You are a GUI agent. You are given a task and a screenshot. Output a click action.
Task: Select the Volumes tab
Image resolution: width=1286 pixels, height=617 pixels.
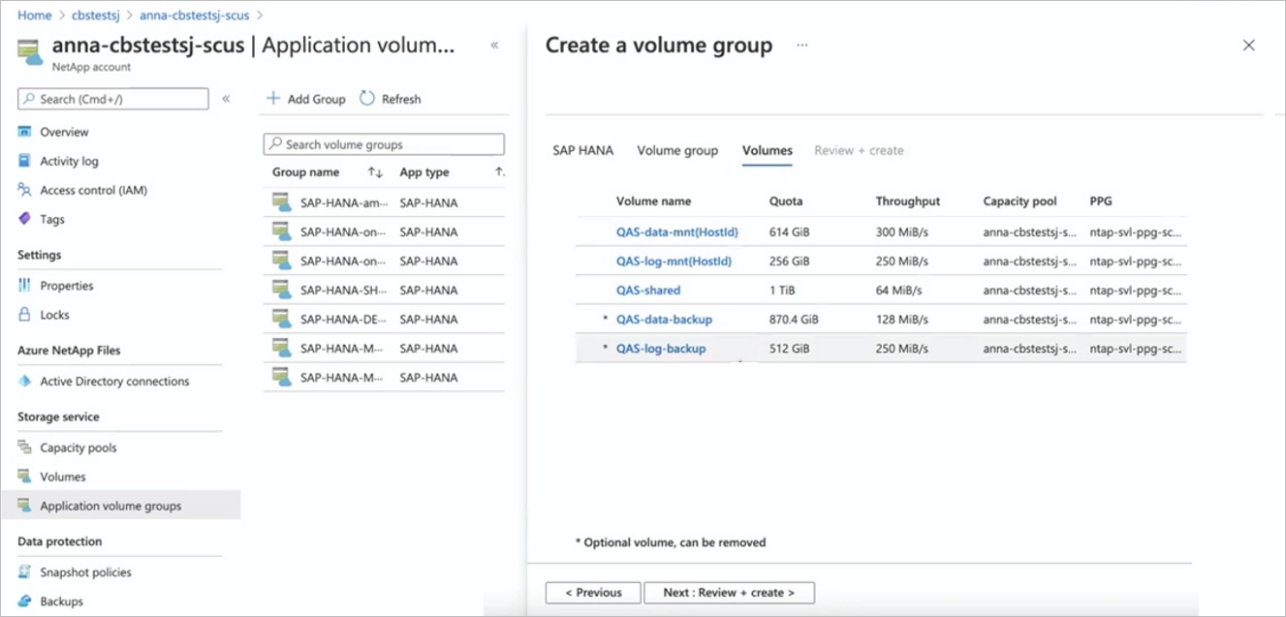[767, 150]
